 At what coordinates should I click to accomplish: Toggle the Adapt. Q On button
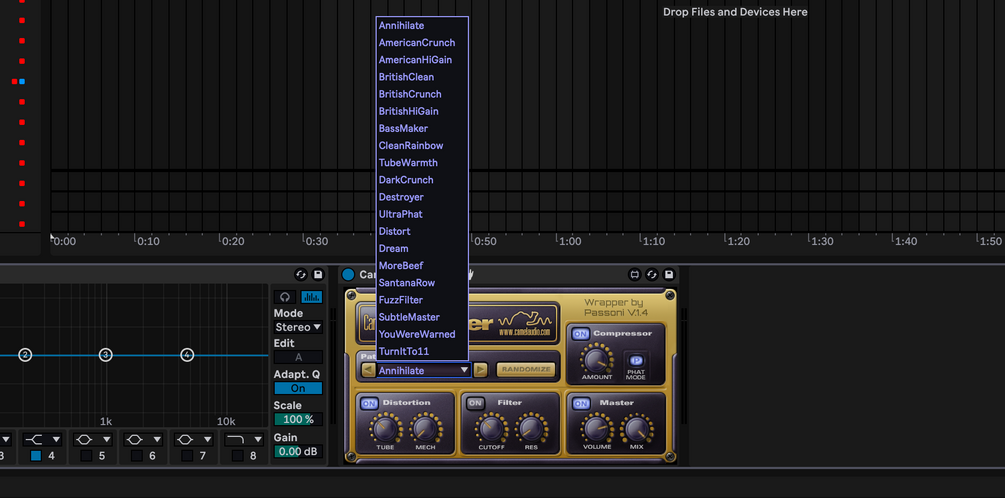(298, 388)
